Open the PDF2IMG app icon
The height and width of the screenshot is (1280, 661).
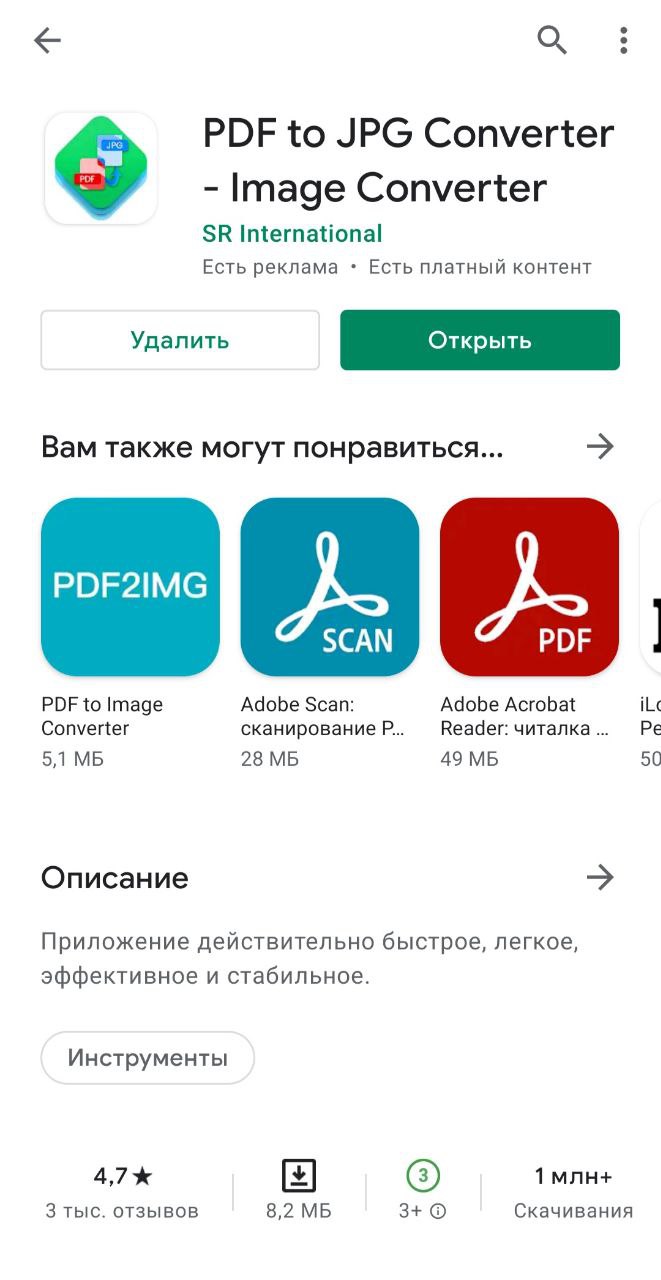point(130,587)
